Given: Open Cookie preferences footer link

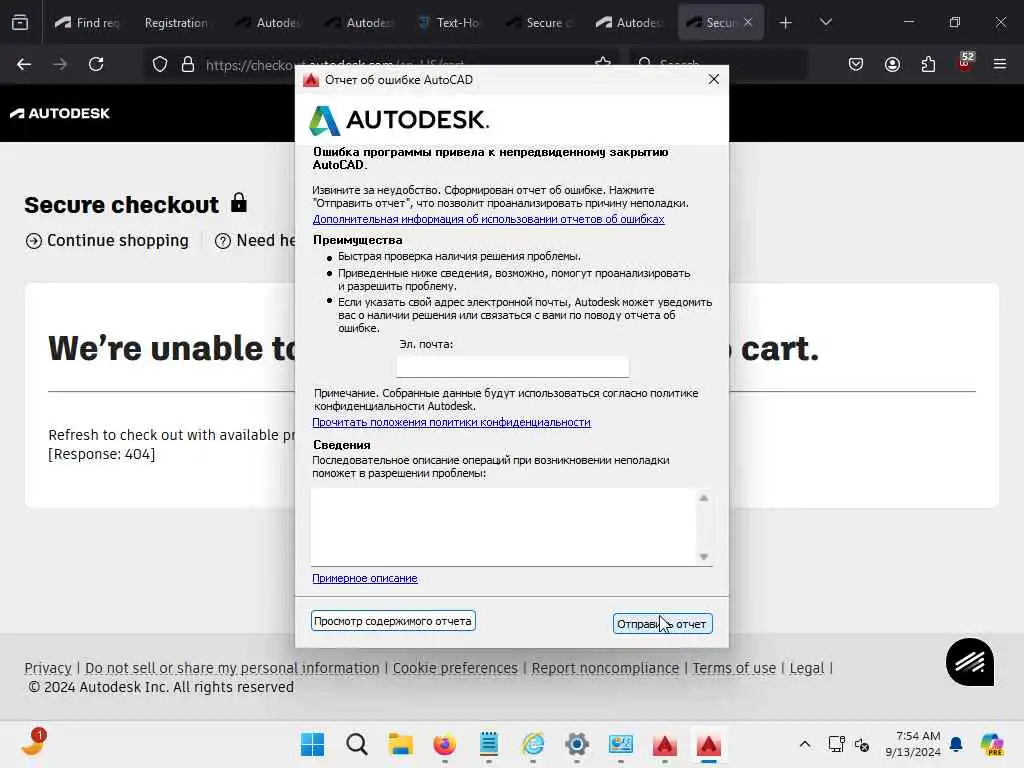Looking at the screenshot, I should (455, 668).
